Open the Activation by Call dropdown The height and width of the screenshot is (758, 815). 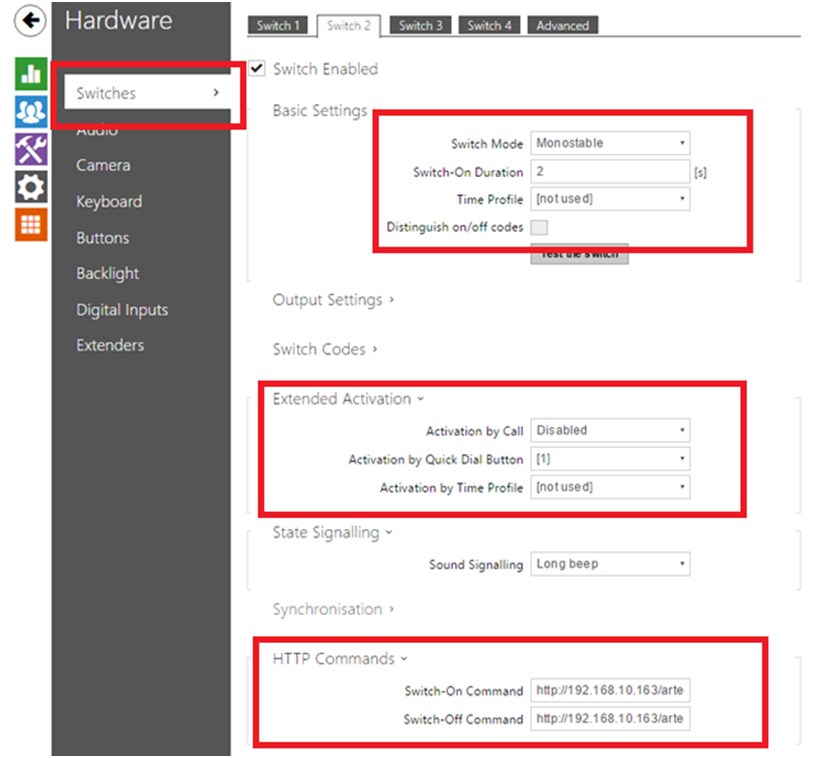[610, 431]
